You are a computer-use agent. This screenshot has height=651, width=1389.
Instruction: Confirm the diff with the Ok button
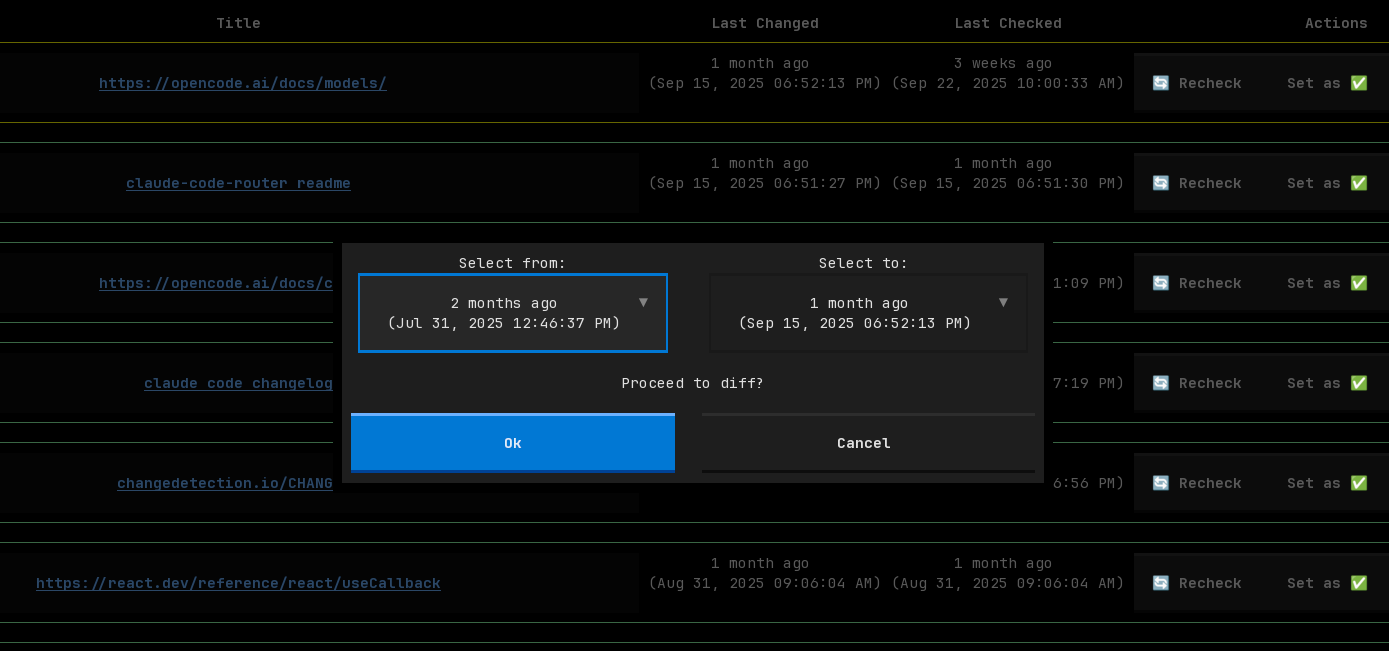(513, 443)
